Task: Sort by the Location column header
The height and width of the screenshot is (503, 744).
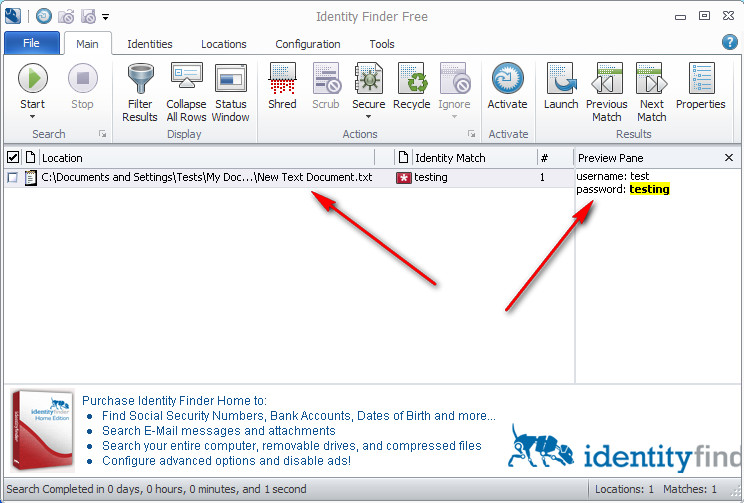Action: coord(207,158)
